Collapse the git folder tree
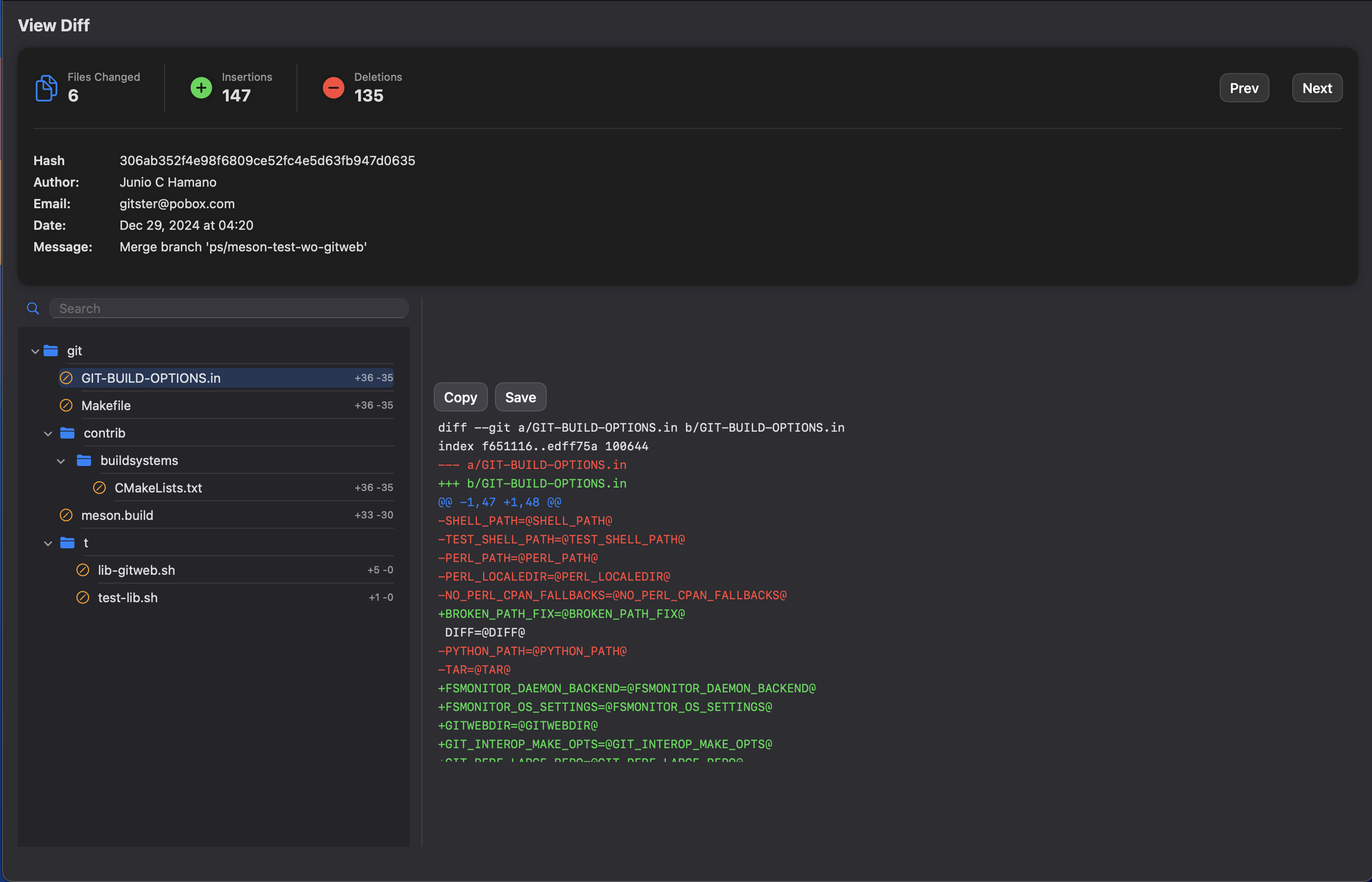This screenshot has height=882, width=1372. [35, 350]
